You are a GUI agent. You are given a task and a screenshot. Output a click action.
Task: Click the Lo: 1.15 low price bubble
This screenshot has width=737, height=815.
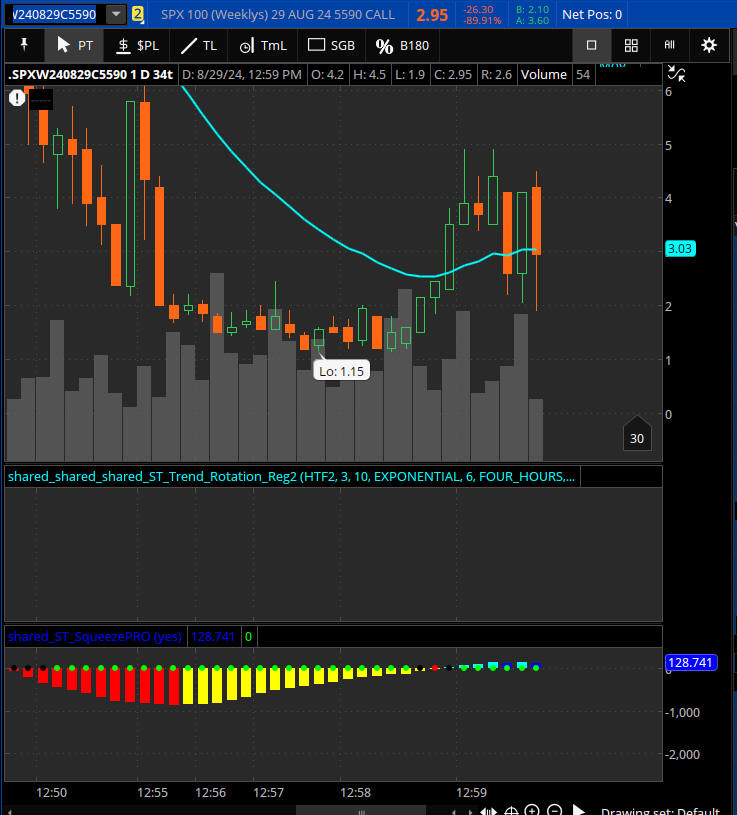(341, 371)
